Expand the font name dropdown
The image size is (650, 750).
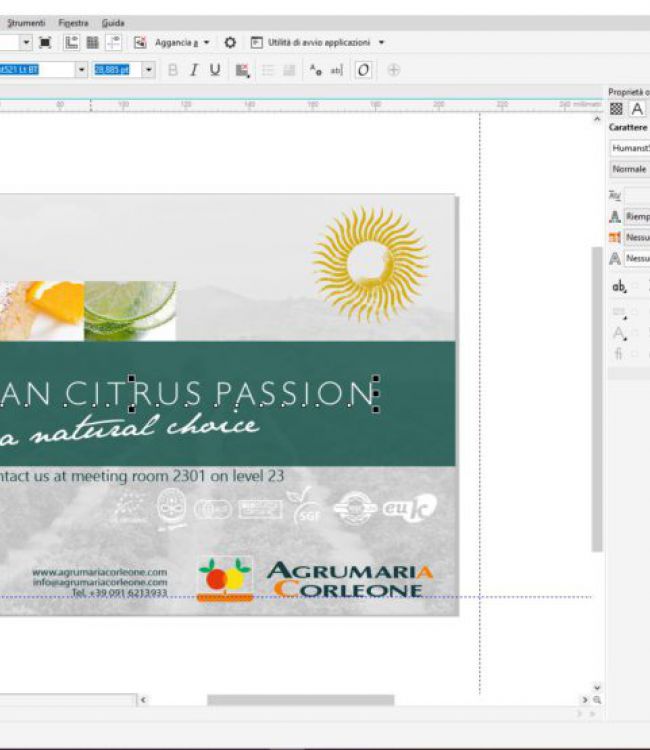[x=81, y=70]
